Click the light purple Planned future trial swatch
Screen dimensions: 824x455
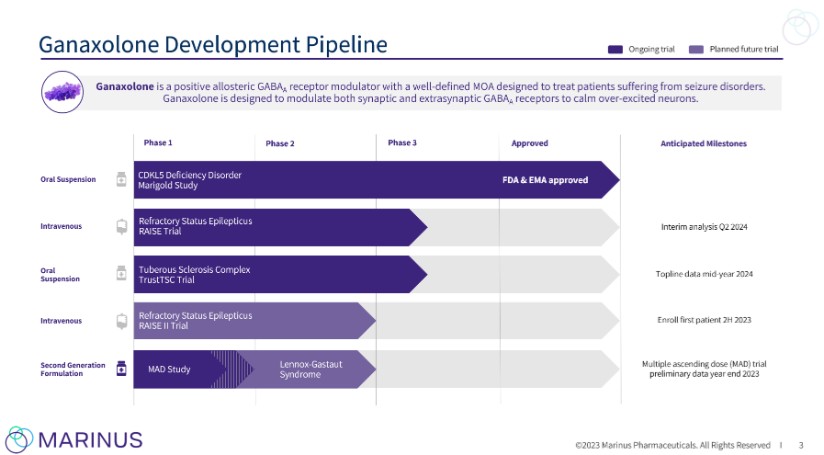click(696, 48)
